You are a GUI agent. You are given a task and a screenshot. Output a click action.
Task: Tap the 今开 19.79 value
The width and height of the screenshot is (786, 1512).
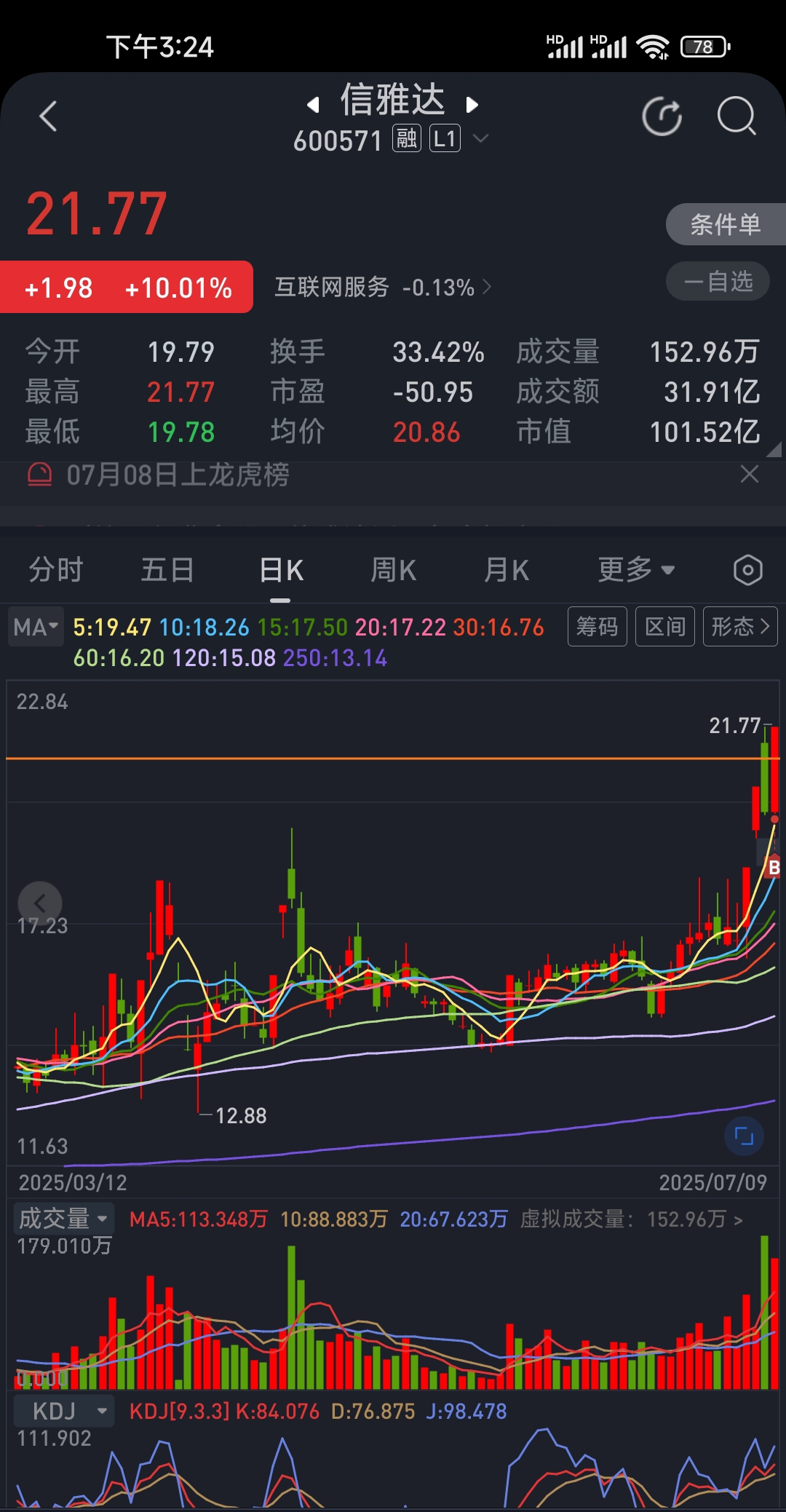pos(181,352)
